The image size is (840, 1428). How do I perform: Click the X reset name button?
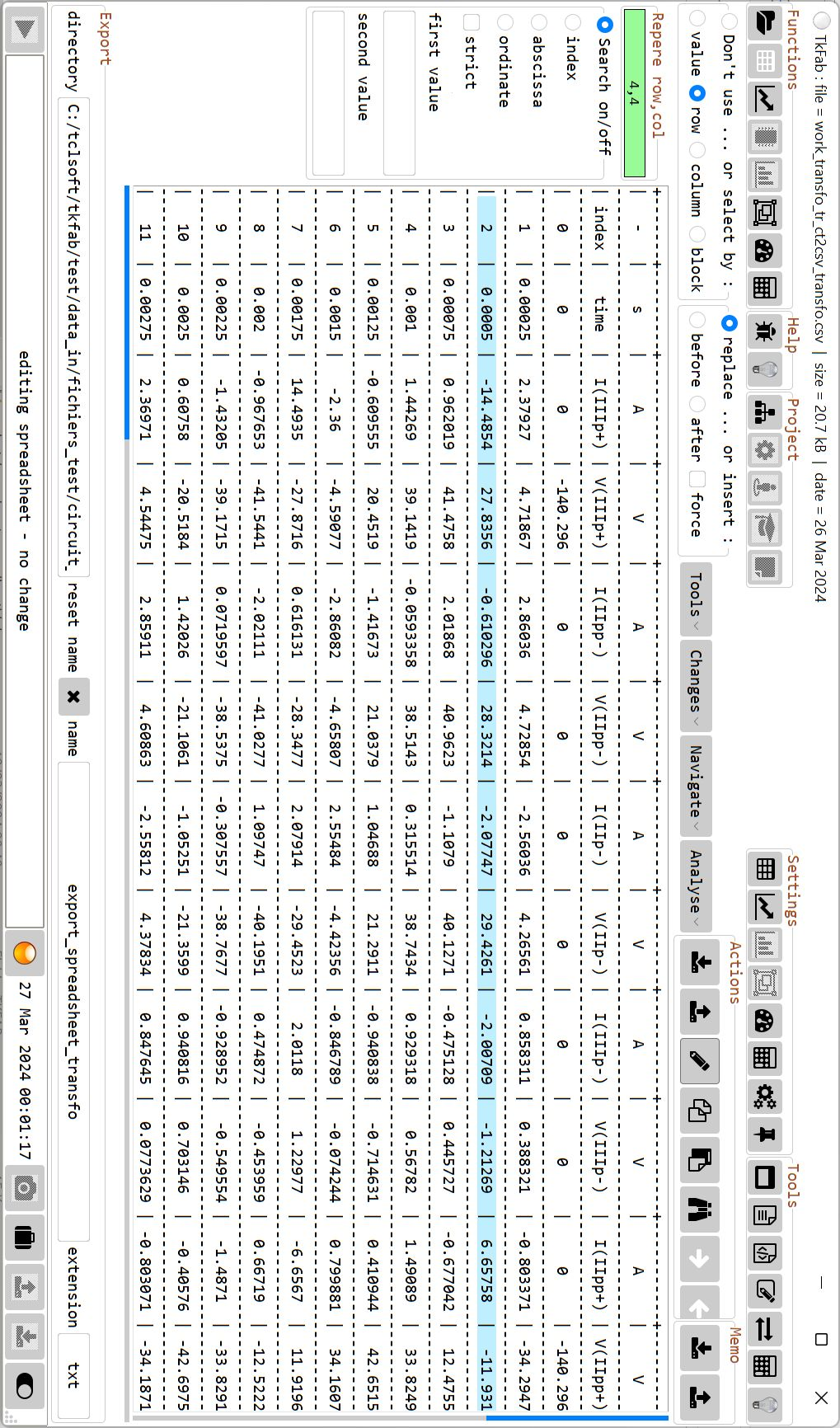point(73,697)
